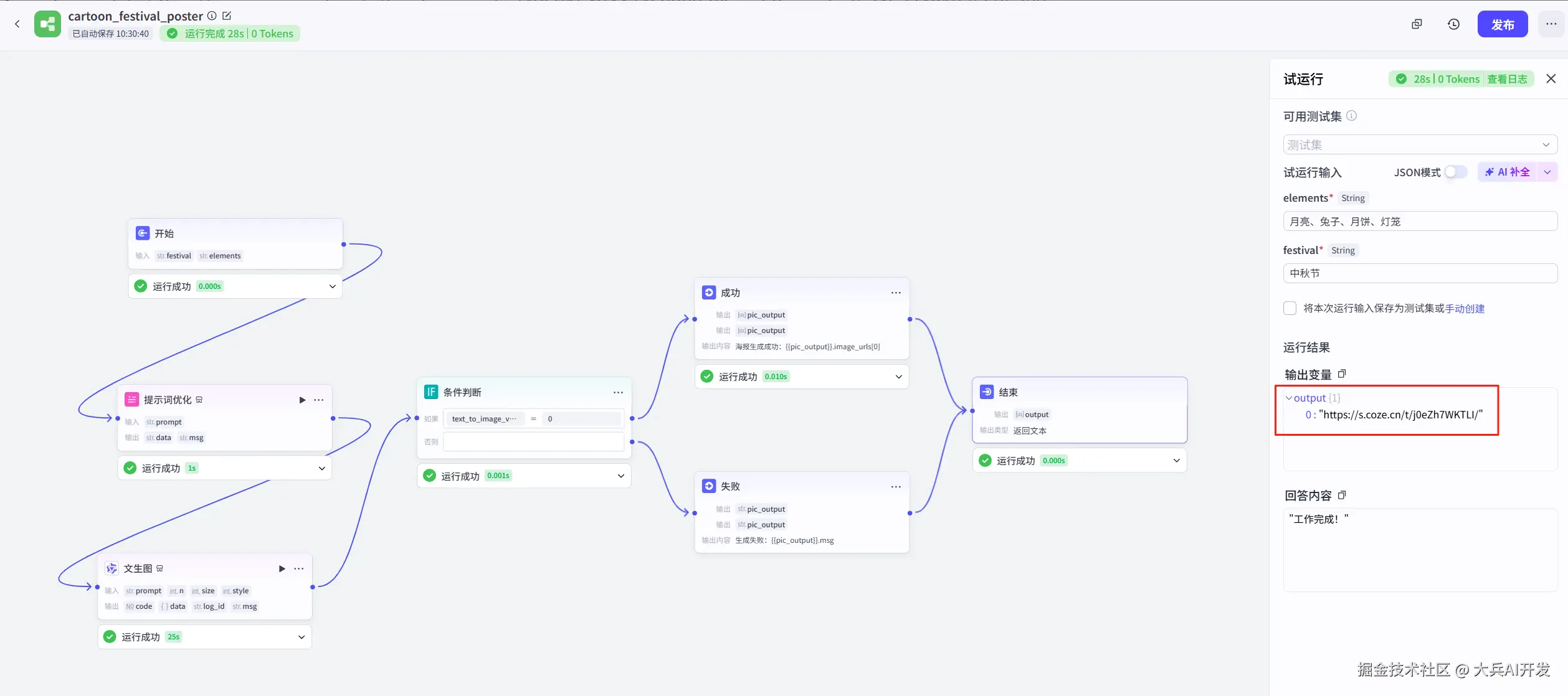Click the 发布 button
The width and height of the screenshot is (1568, 696).
(1502, 24)
